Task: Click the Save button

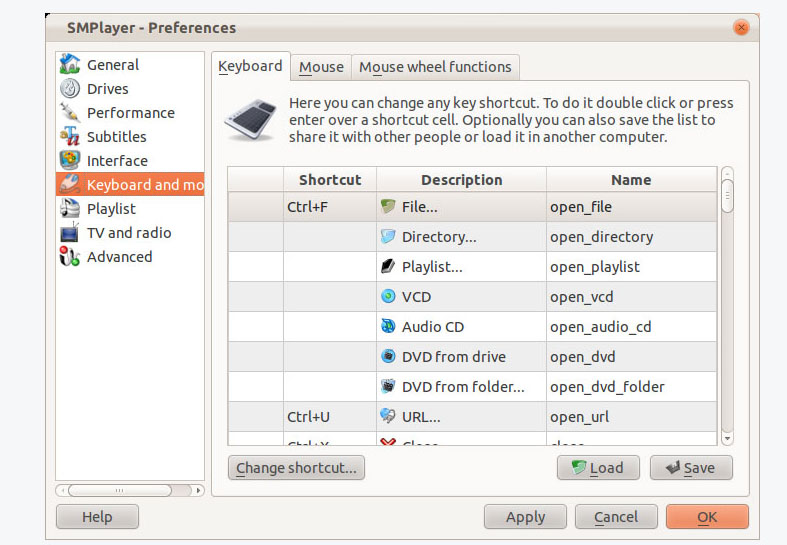Action: tap(691, 468)
